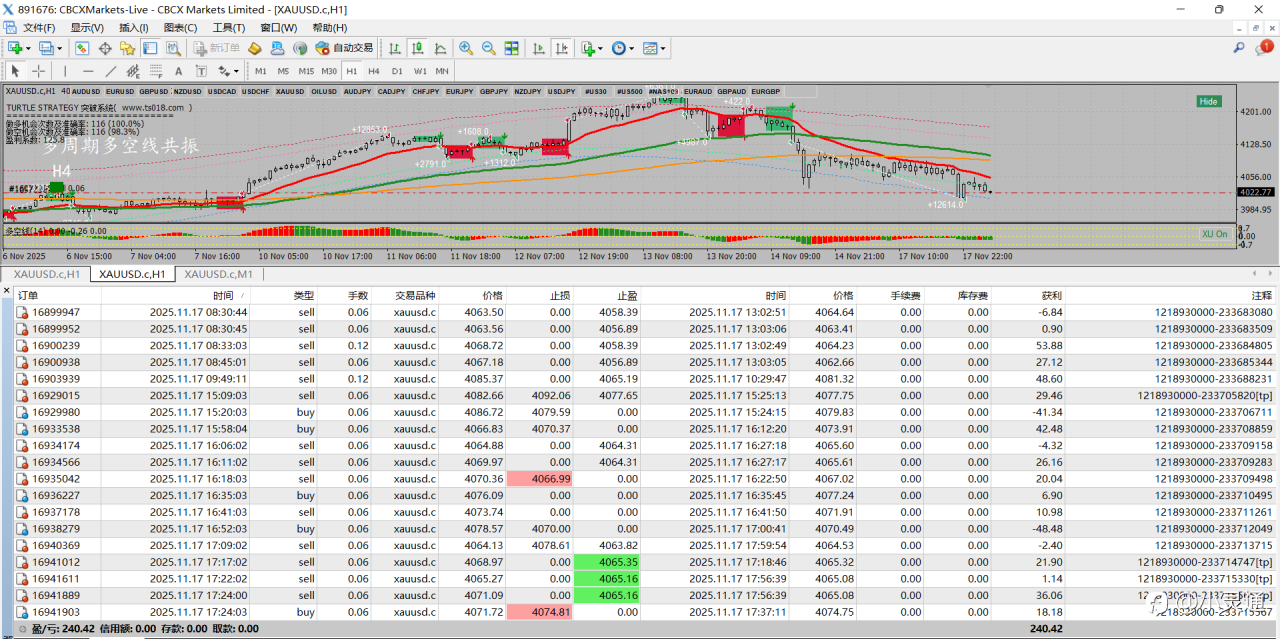Switch to candlestick chart mode
Screen dimensions: 1280x639
pyautogui.click(x=418, y=48)
